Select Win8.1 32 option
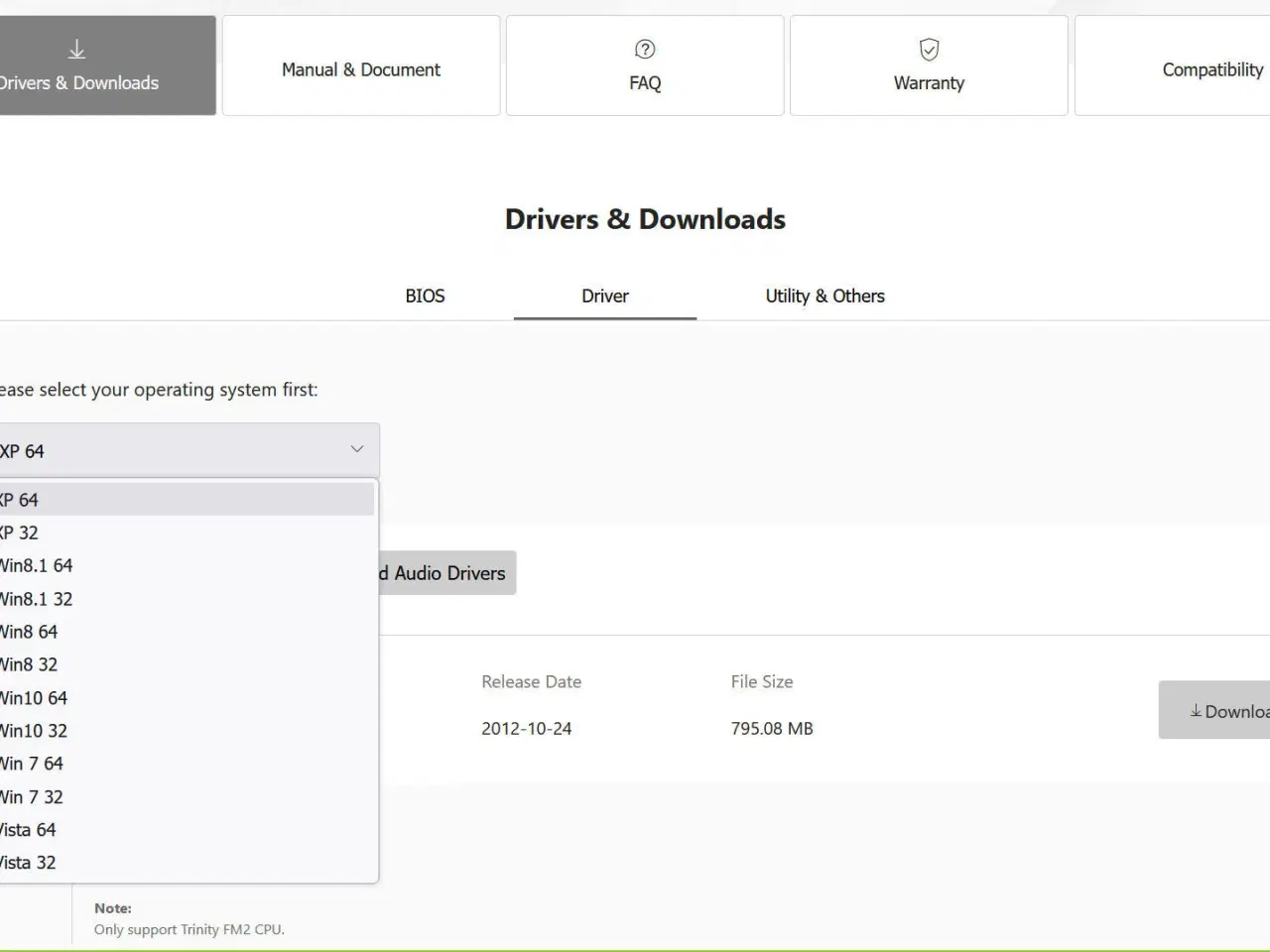The width and height of the screenshot is (1270, 952). [187, 599]
